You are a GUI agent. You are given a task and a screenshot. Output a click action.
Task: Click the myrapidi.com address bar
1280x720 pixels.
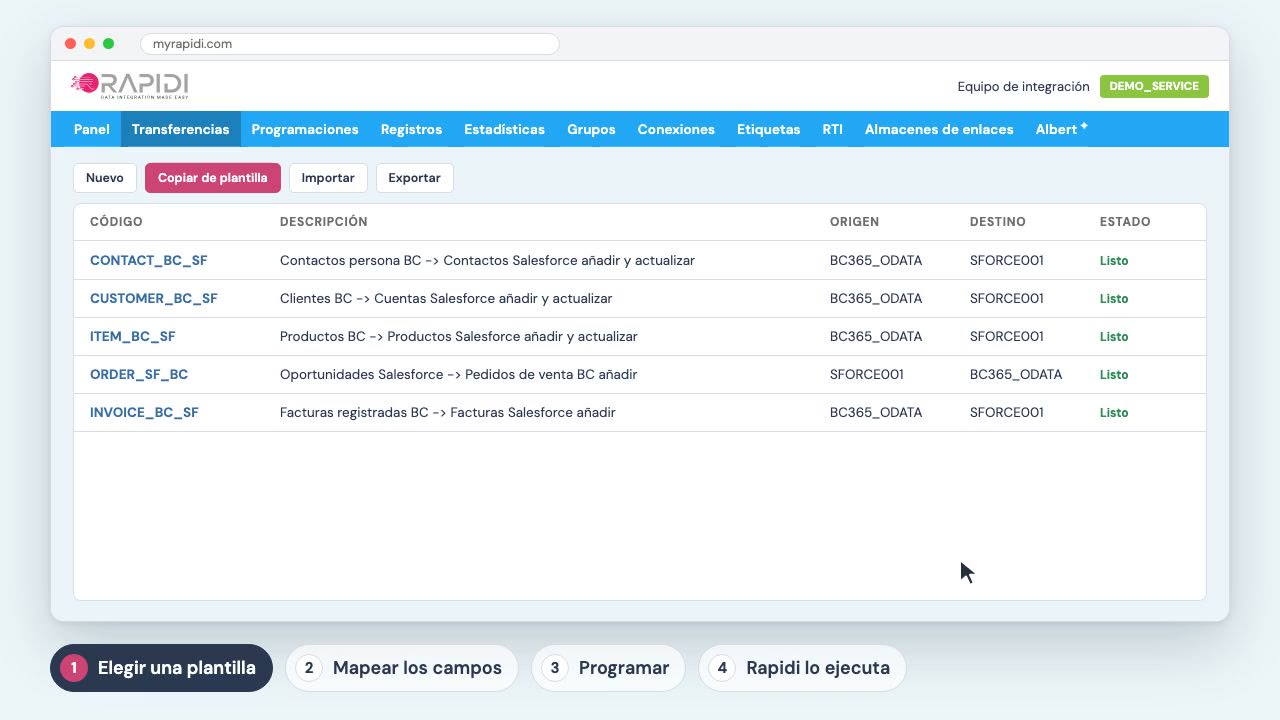click(x=350, y=44)
